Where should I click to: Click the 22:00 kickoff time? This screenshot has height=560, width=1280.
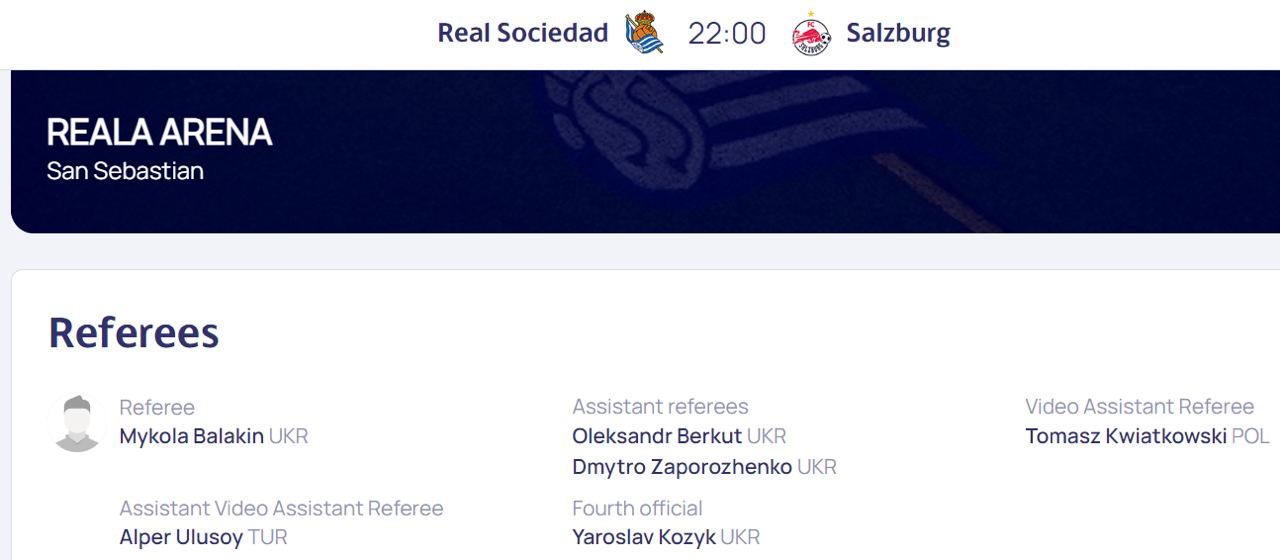(727, 34)
